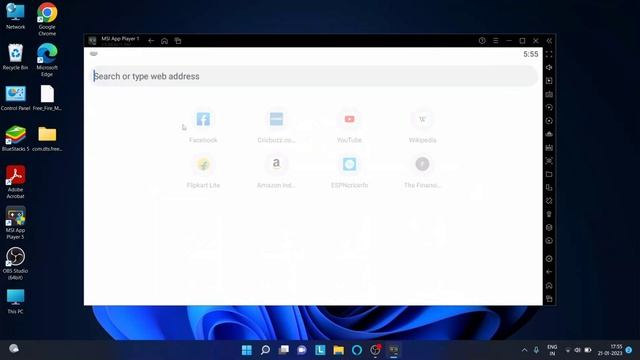Mute volume using the side toolbar speaker icon
The image size is (640, 360).
tap(549, 67)
